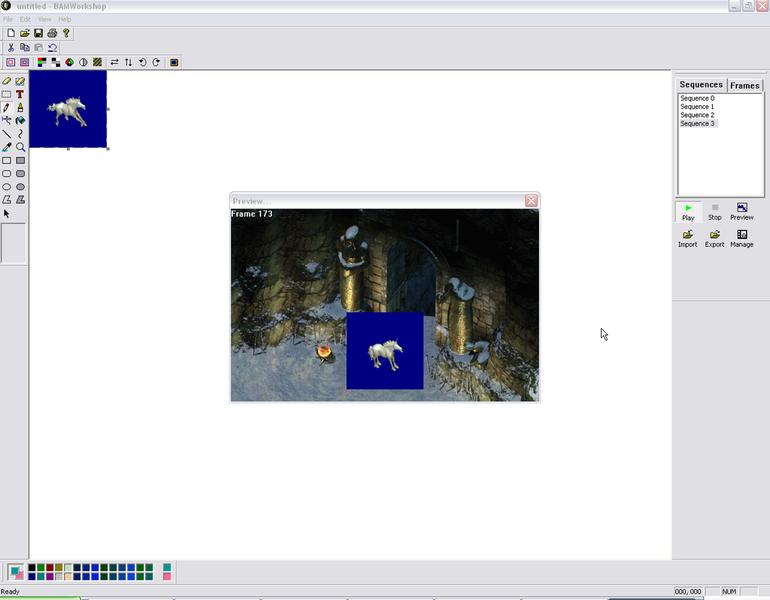Click the Undo icon

(x=52, y=48)
